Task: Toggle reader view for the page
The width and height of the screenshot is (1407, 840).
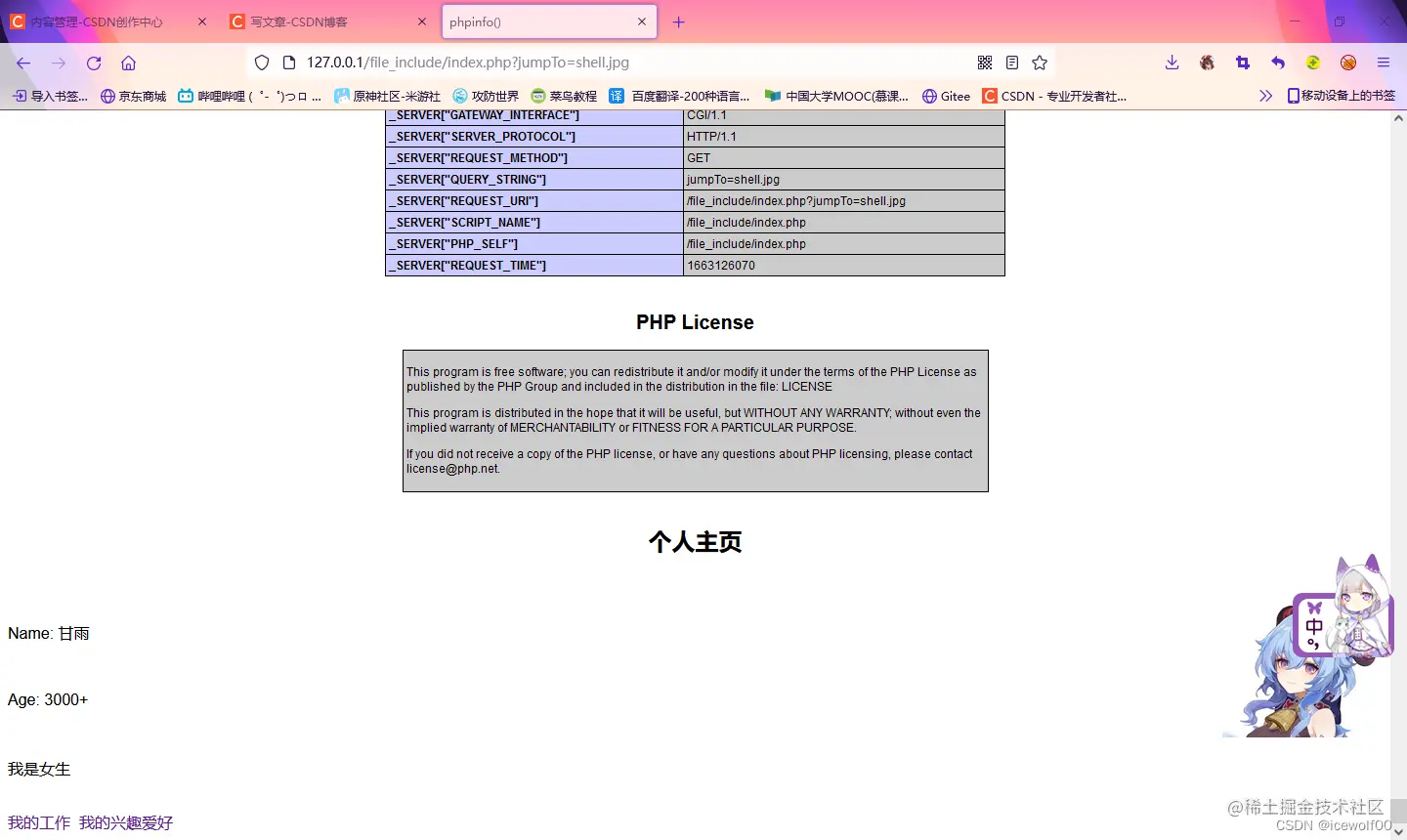Action: click(1011, 62)
